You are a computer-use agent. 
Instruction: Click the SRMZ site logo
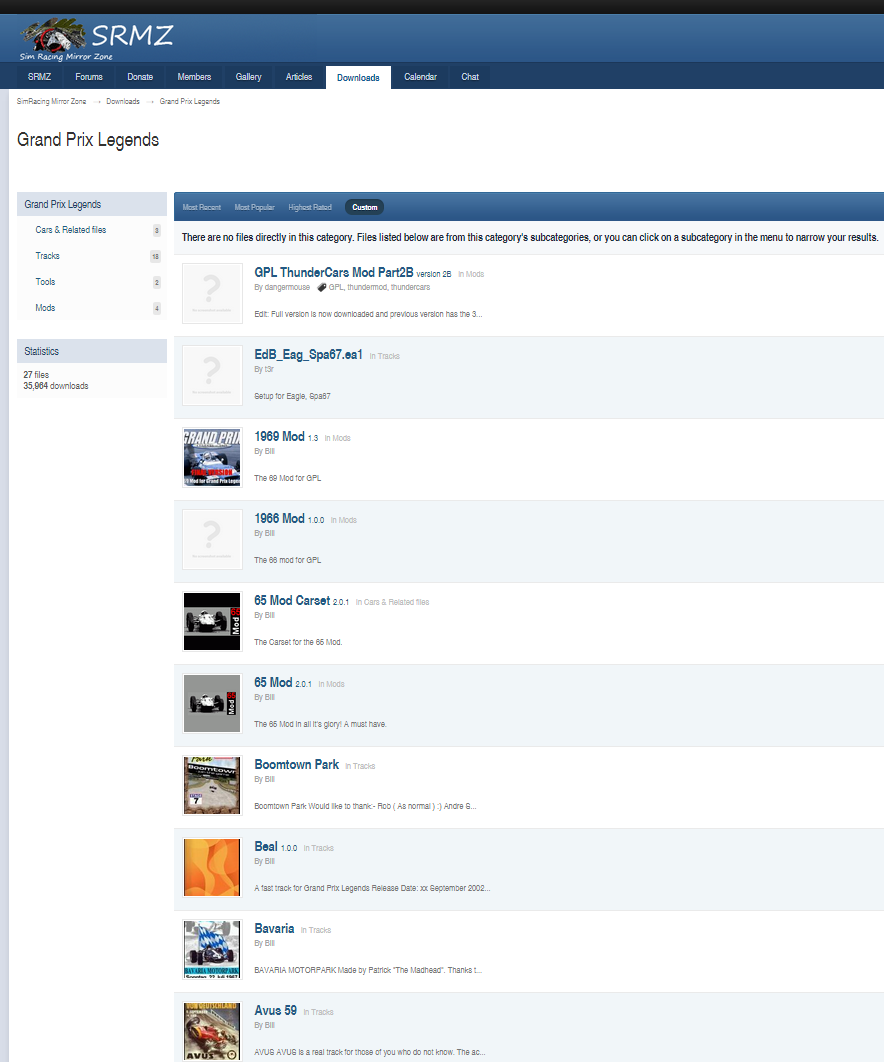tap(97, 40)
